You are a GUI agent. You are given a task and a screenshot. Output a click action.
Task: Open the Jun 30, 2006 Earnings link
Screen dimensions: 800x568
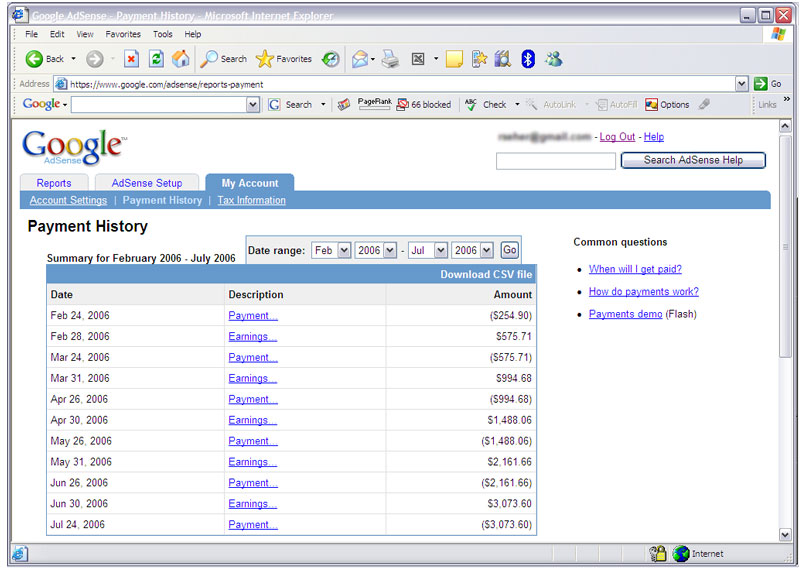point(253,504)
